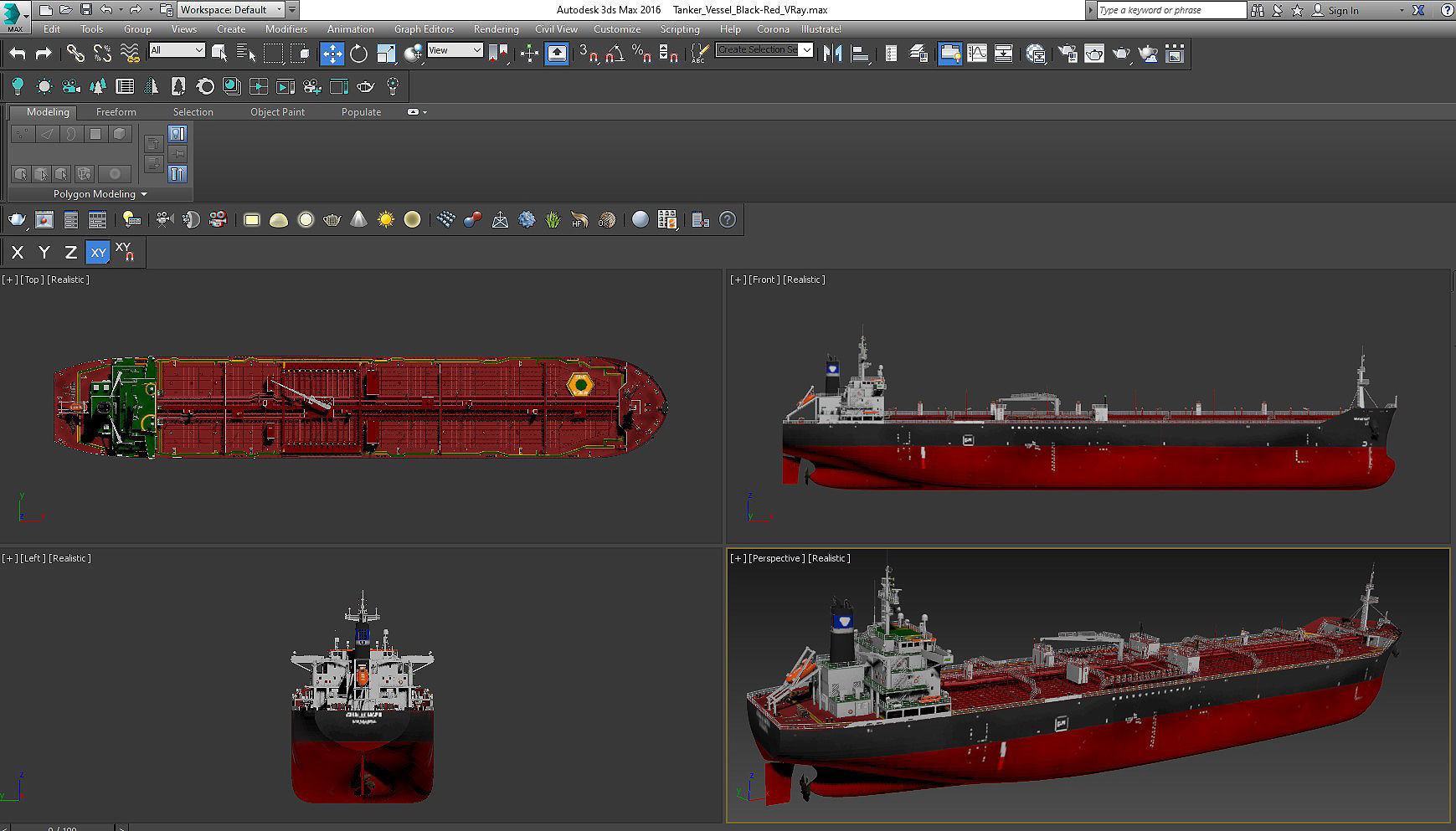
Task: Toggle the Window/Crossing selection mode
Action: [x=301, y=54]
